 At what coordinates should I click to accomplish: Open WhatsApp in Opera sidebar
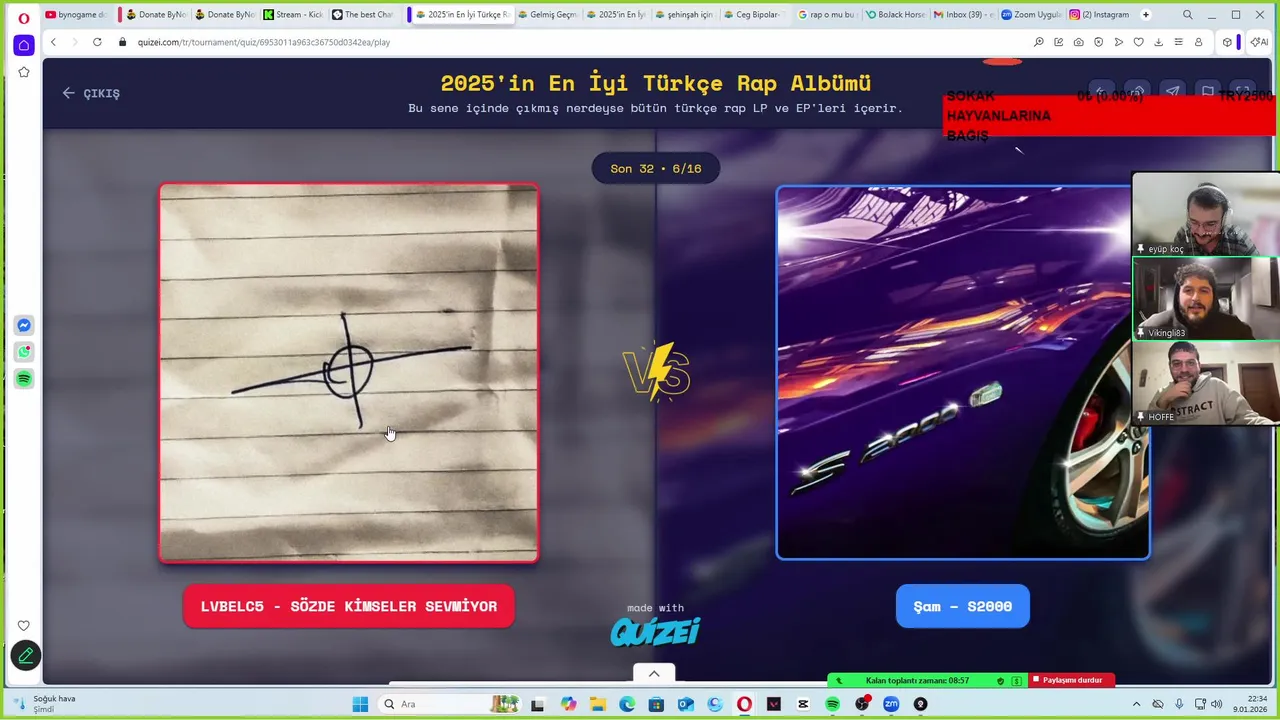24,352
